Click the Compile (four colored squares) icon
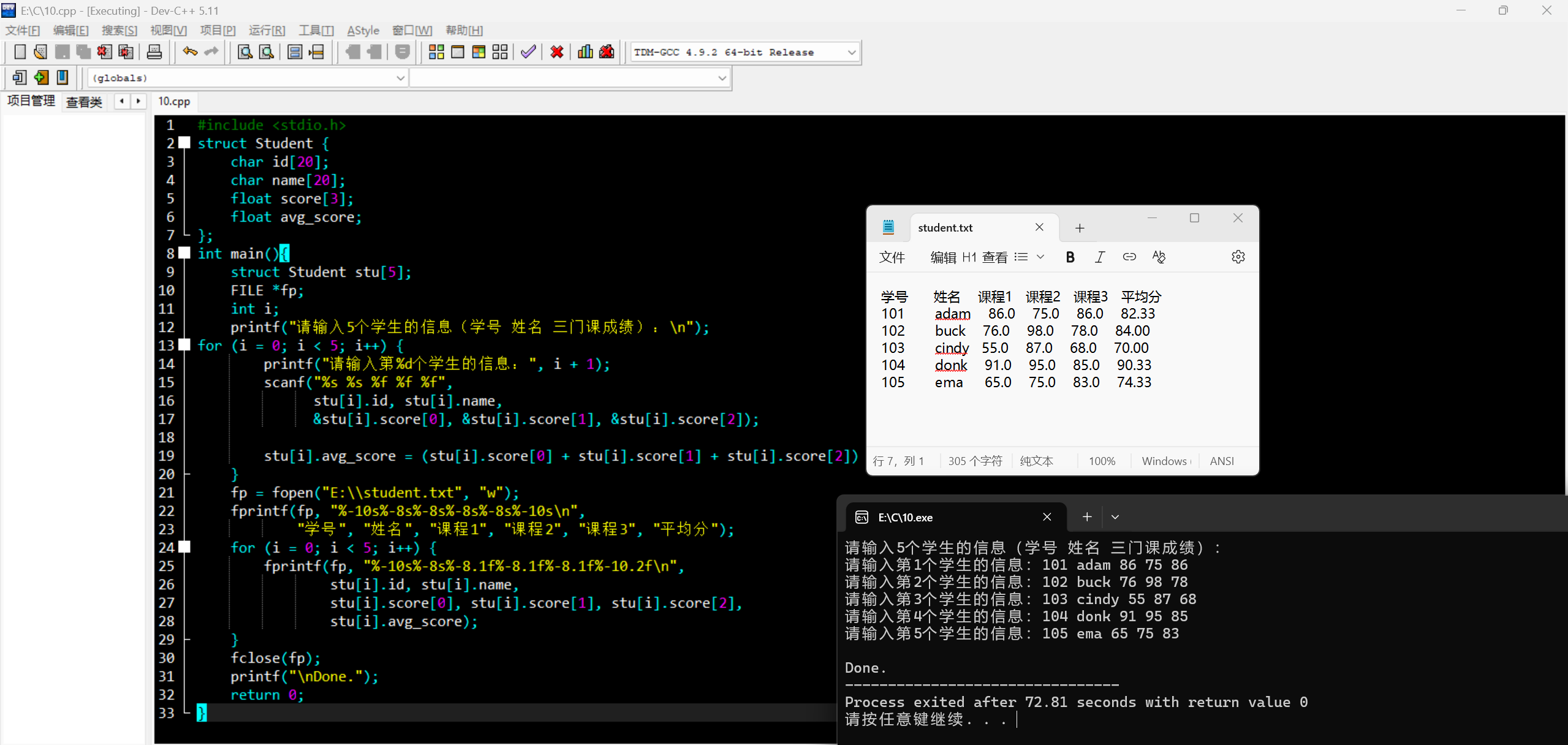Image resolution: width=1568 pixels, height=745 pixels. click(436, 52)
